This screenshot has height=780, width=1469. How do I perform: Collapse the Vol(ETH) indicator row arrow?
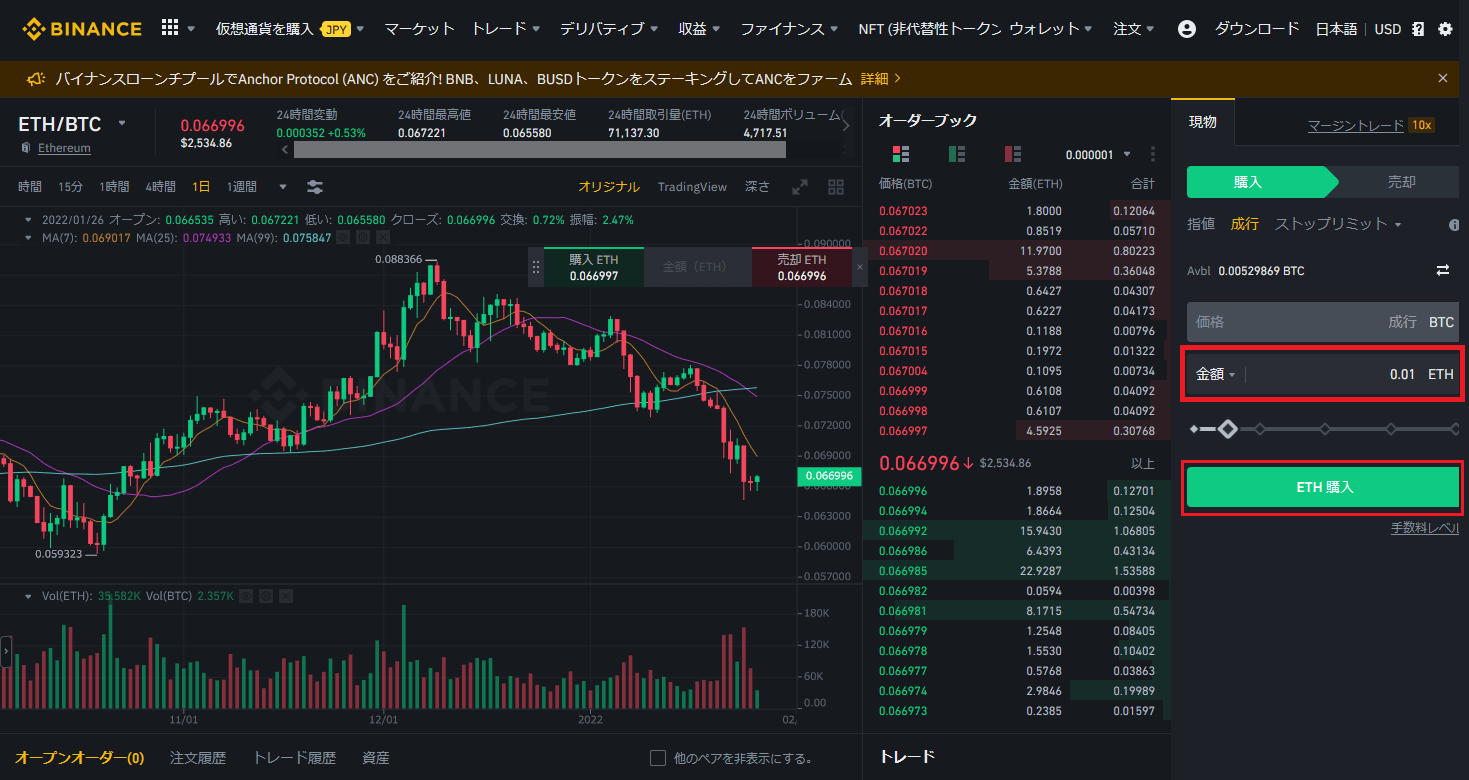(x=28, y=596)
